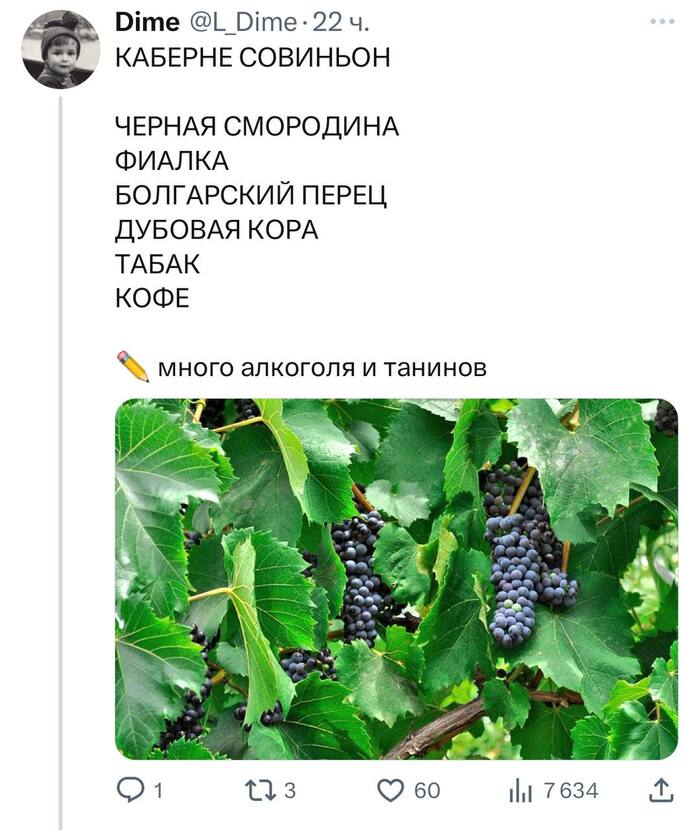Viewport: 700px width, 830px height.
Task: Click the retweet count number 3
Action: 290,791
